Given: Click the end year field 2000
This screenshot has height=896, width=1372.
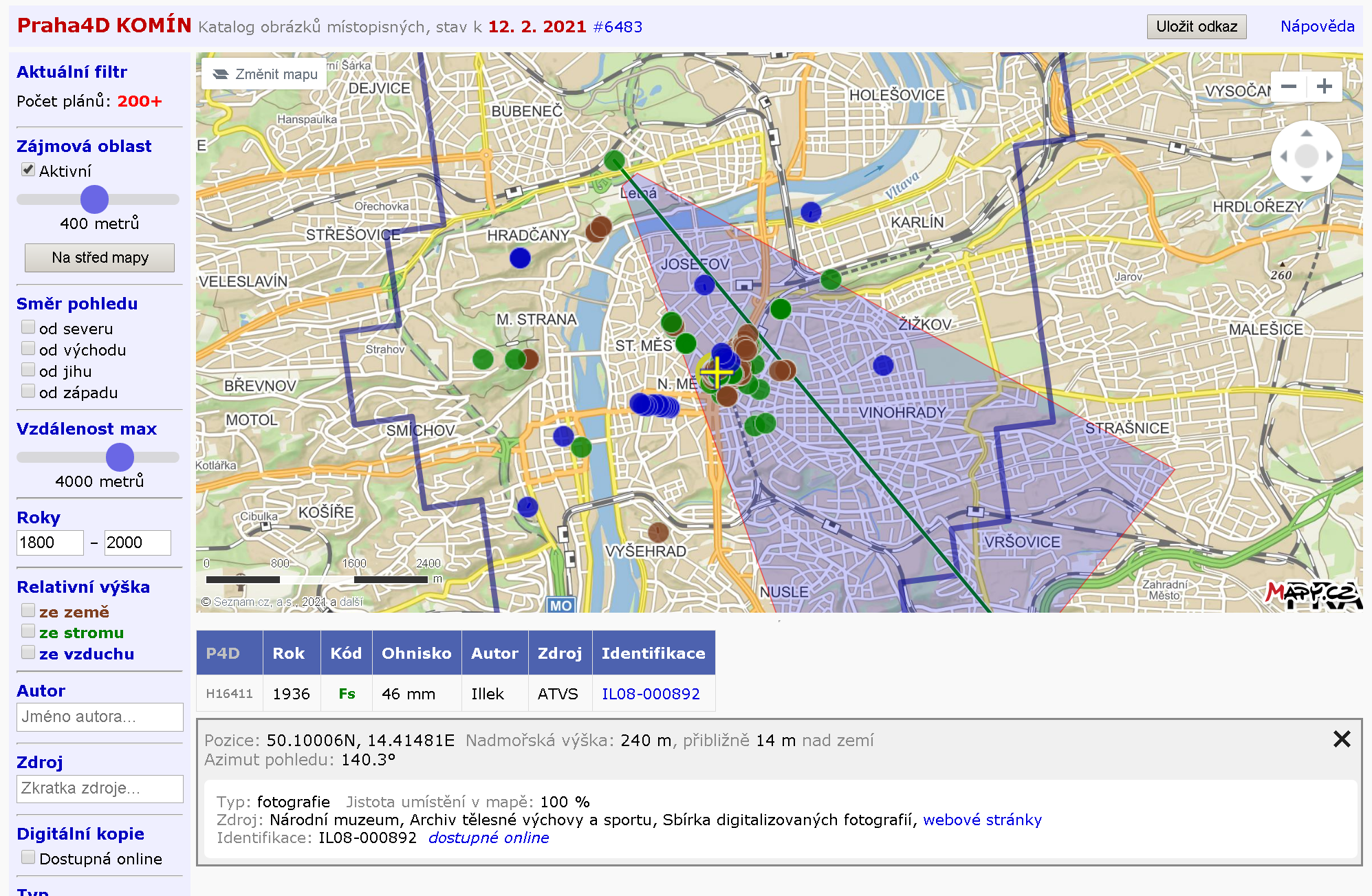Looking at the screenshot, I should pyautogui.click(x=138, y=543).
